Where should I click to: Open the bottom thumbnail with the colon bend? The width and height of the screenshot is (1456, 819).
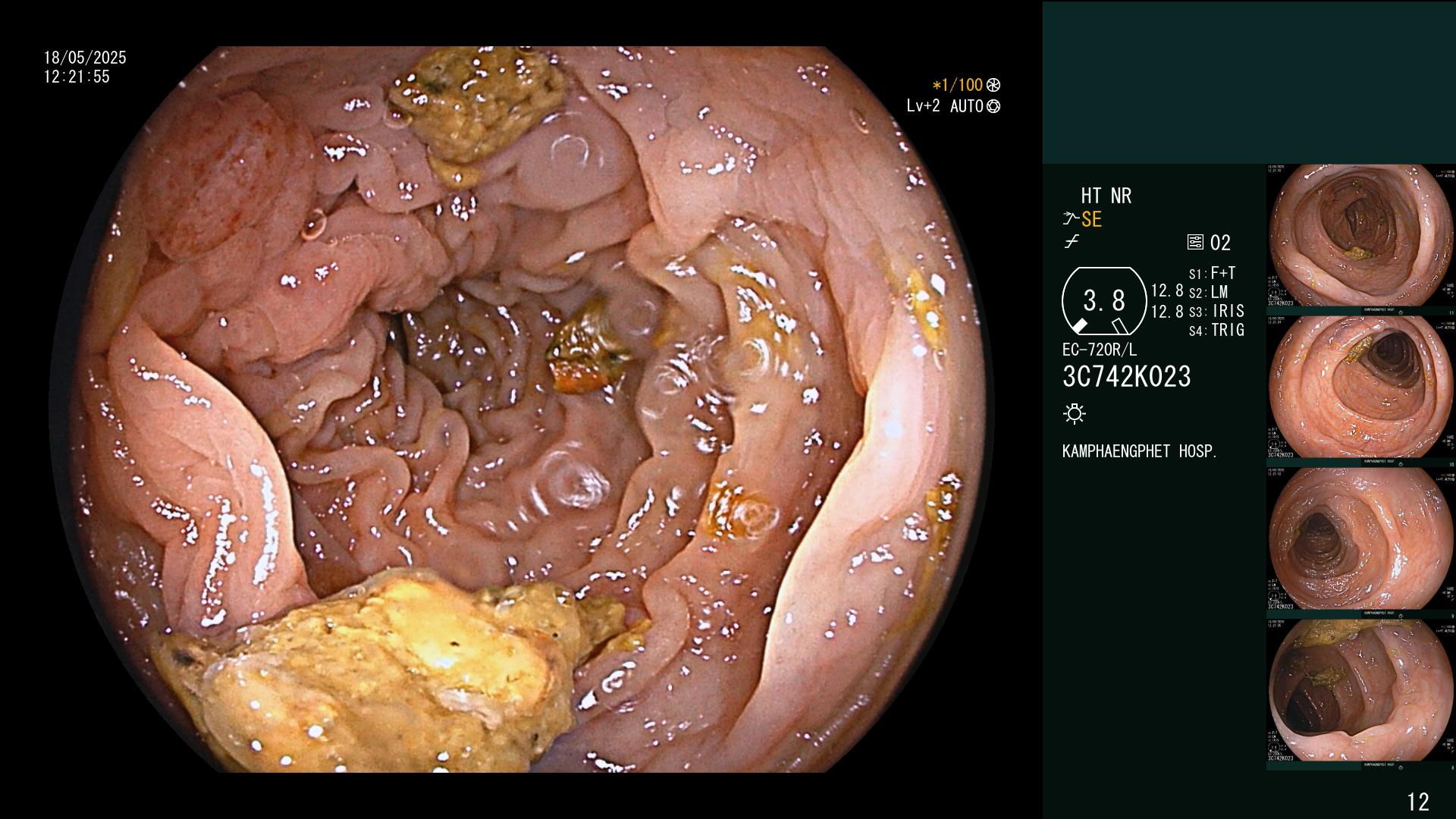(1360, 691)
